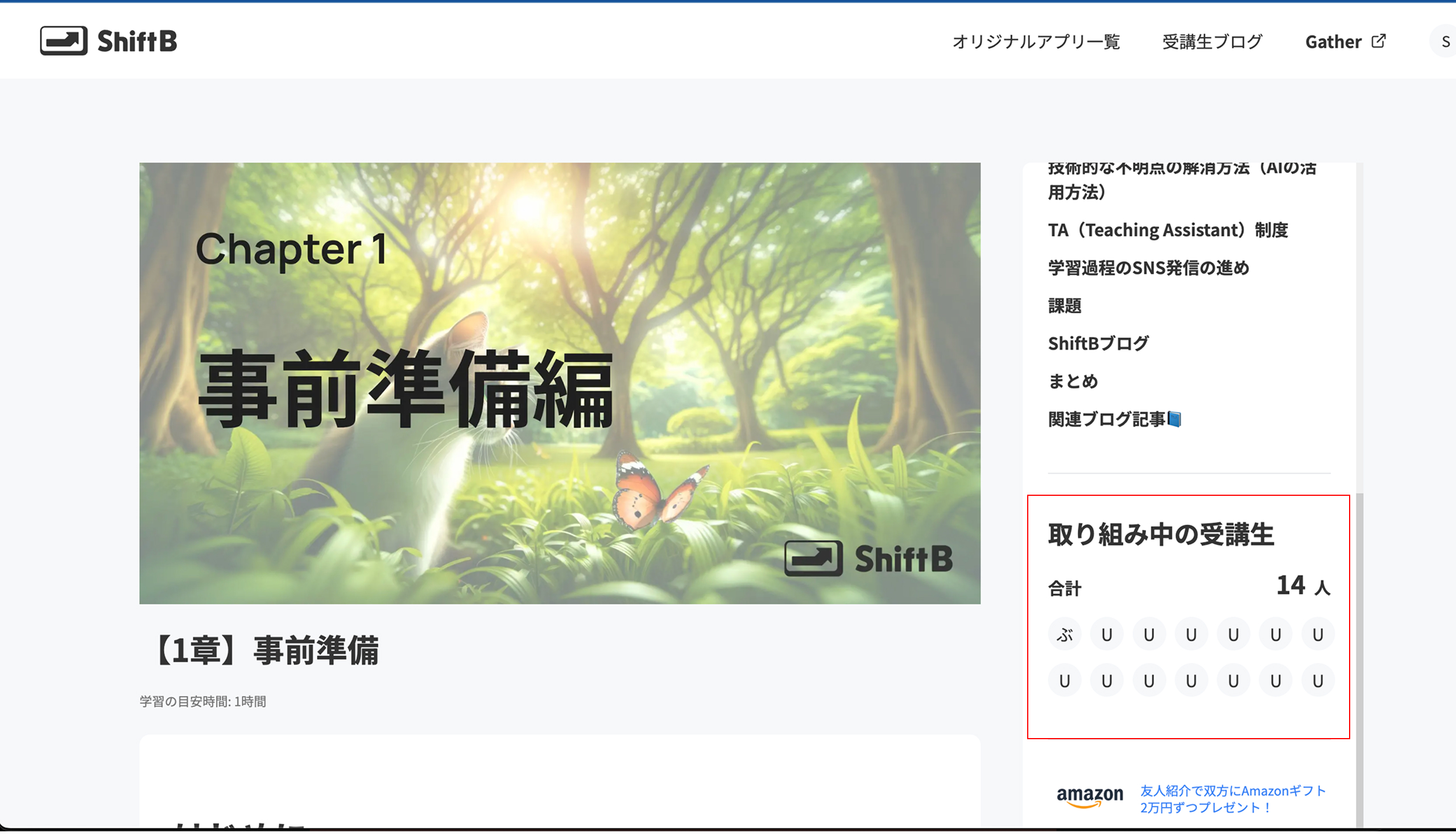Open ShiftBブログ in table of contents

[1098, 344]
